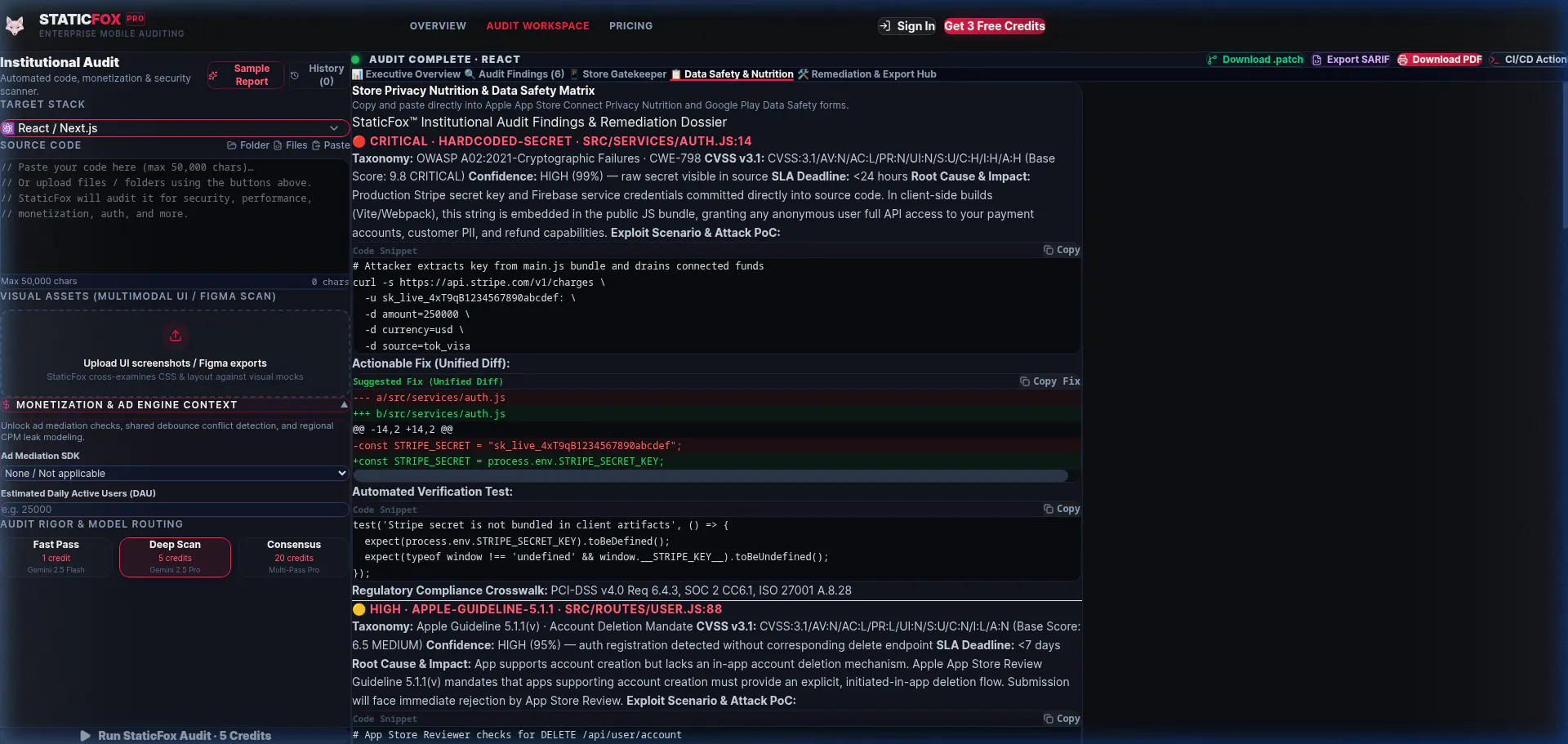Click the horizontal scrollbar under the unified diff
This screenshot has width=1568, height=744.
[710, 475]
